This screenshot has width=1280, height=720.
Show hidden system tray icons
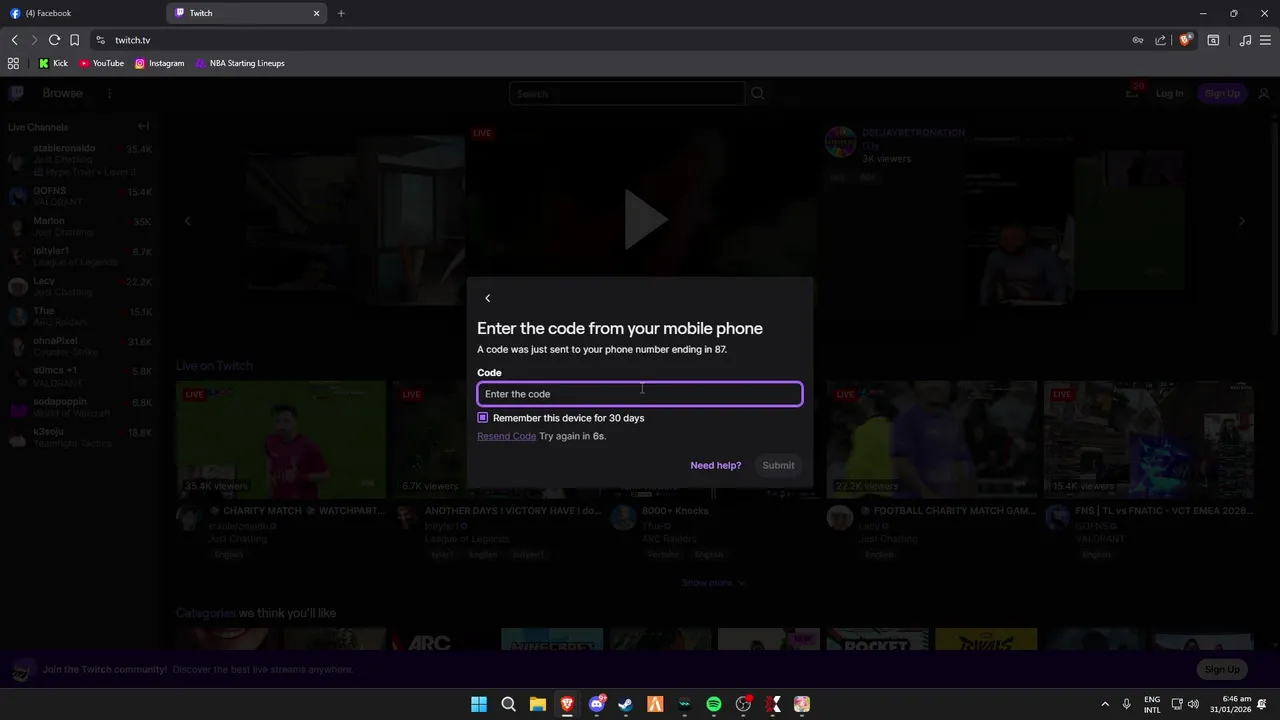(1105, 704)
